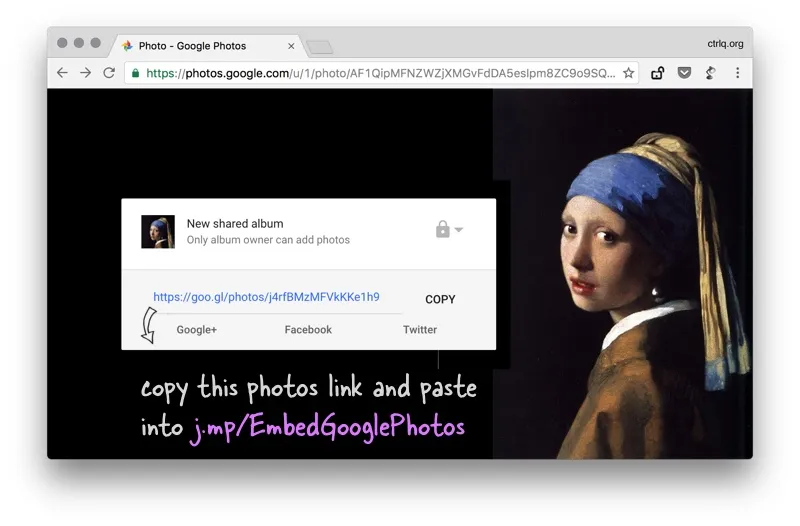
Task: Open the Pocket extension icon
Action: (x=684, y=73)
